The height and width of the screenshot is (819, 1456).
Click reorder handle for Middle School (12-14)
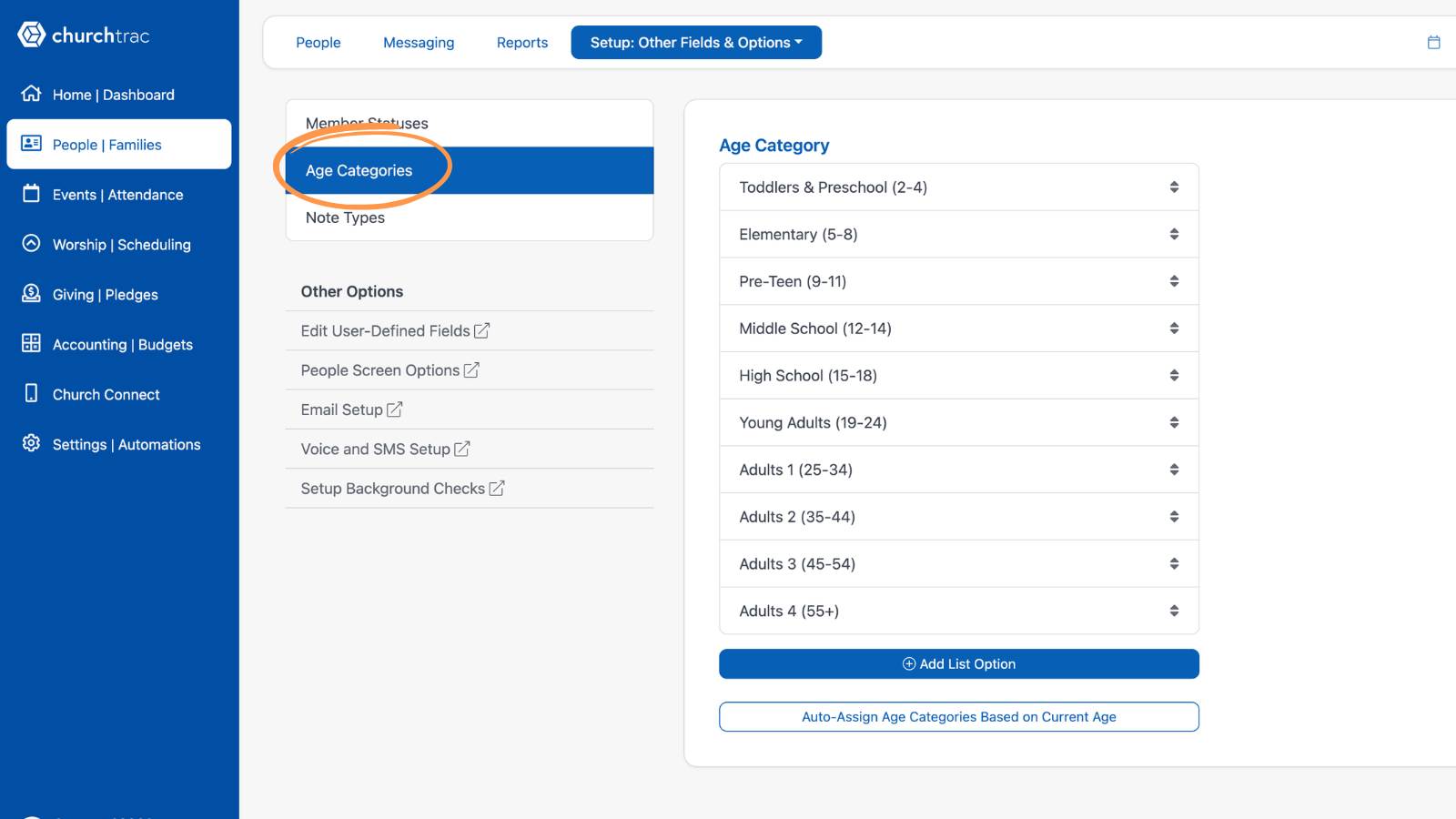pos(1174,329)
